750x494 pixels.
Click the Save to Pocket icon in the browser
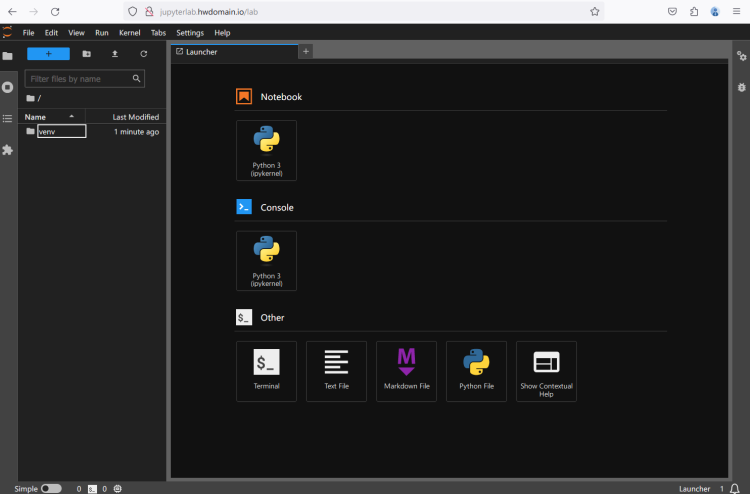click(673, 11)
